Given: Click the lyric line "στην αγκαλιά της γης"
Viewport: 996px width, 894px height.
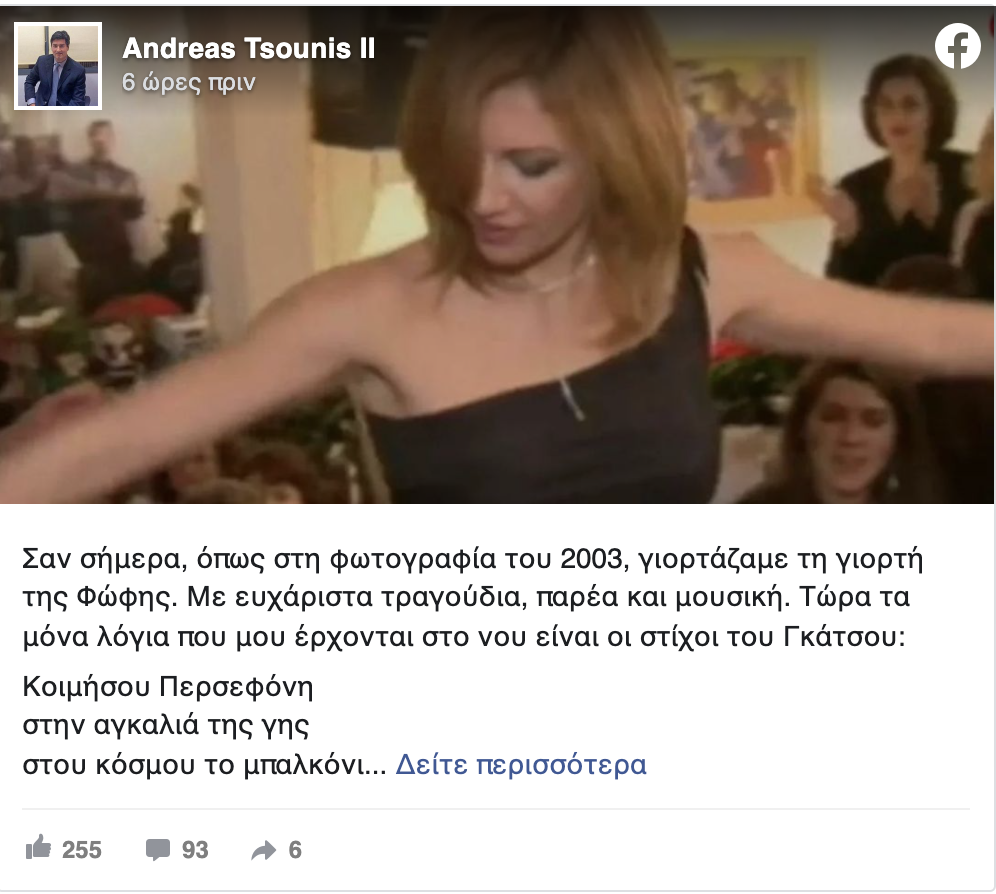Looking at the screenshot, I should pos(166,725).
